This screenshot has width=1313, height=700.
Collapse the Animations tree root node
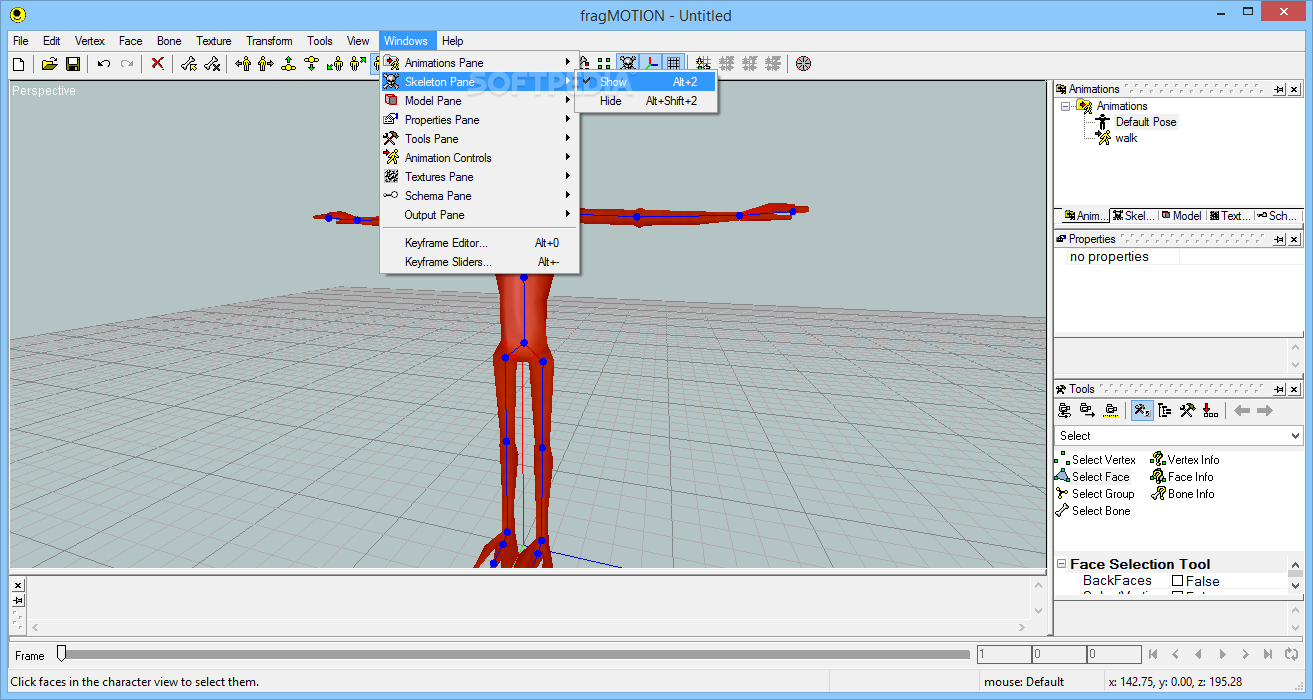pyautogui.click(x=1066, y=106)
